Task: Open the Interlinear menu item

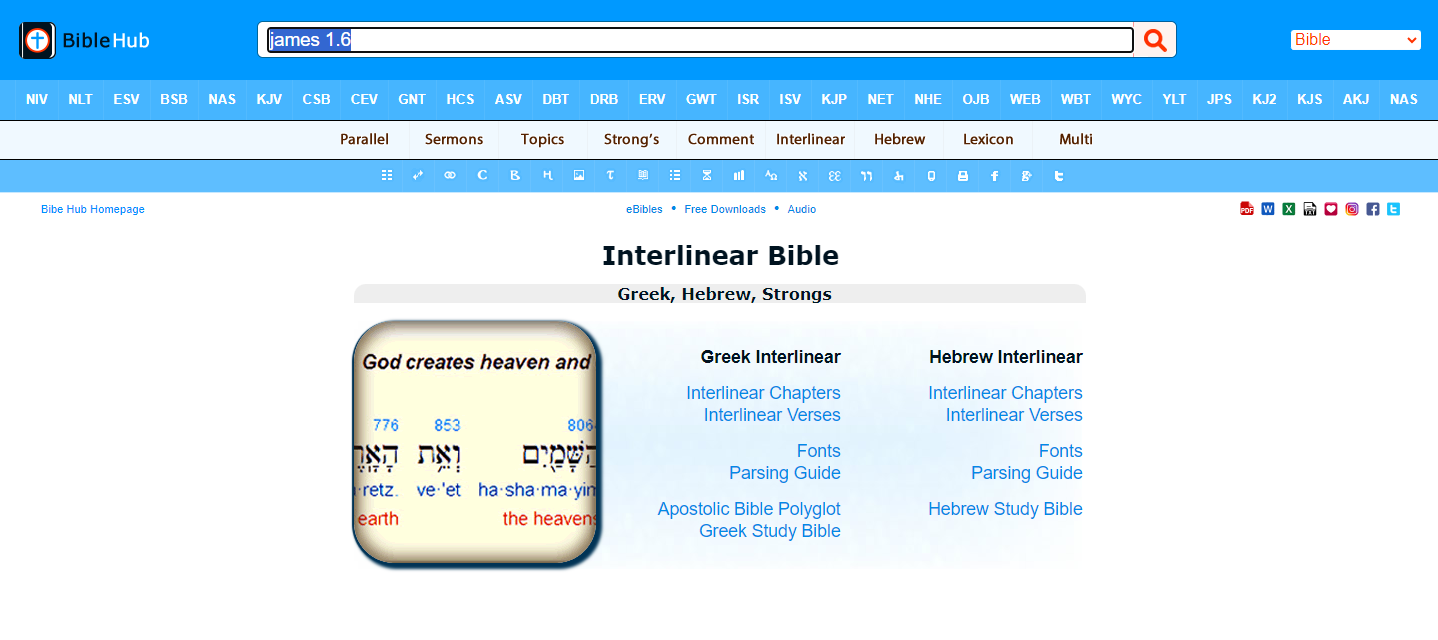Action: point(810,139)
